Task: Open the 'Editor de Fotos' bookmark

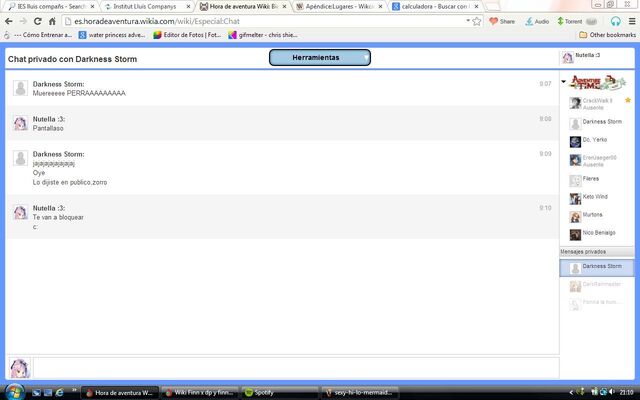Action: pyautogui.click(x=187, y=35)
